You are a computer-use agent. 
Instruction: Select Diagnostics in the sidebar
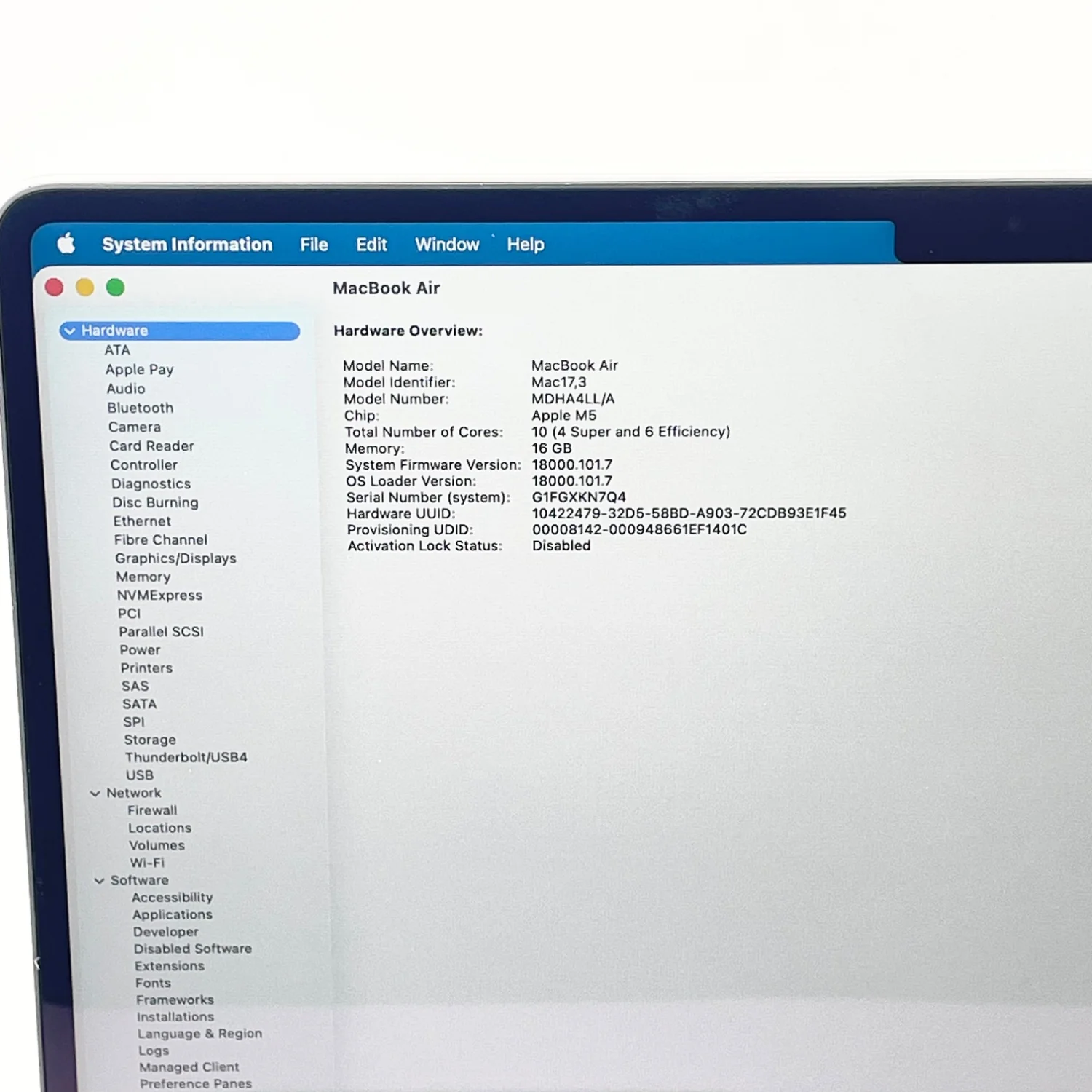pyautogui.click(x=151, y=484)
